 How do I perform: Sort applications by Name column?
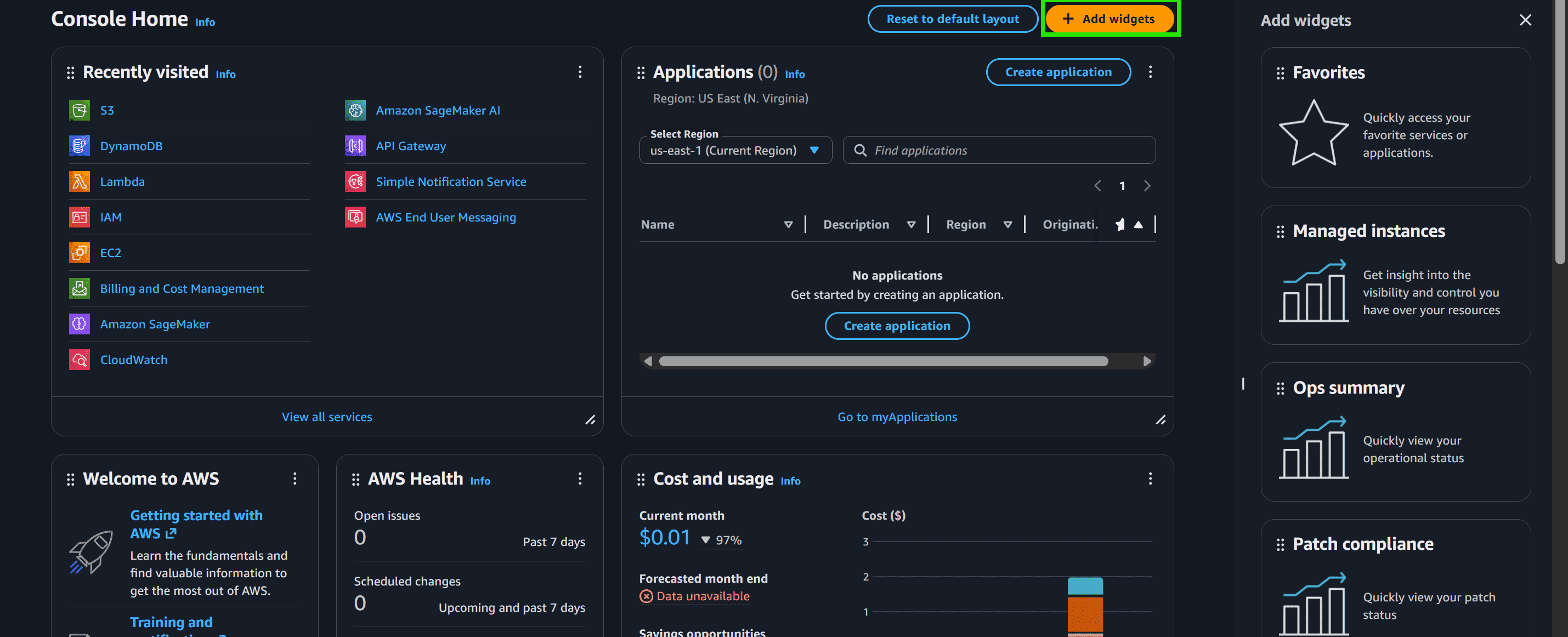pos(788,225)
